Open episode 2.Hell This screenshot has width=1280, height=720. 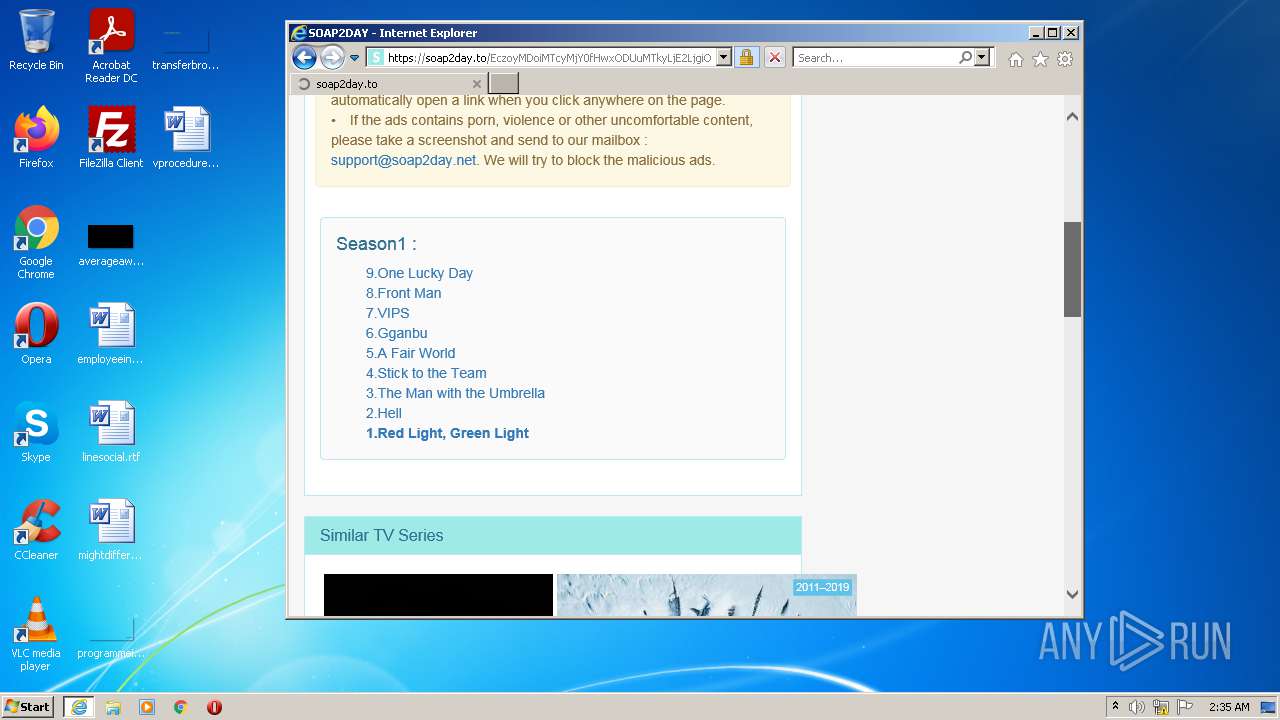383,413
